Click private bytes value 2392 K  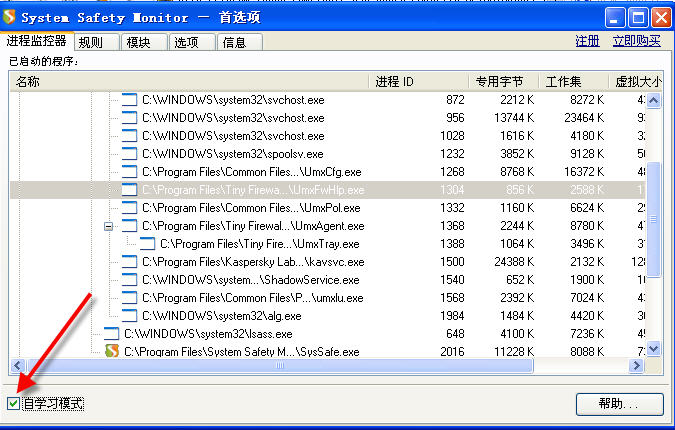(517, 298)
